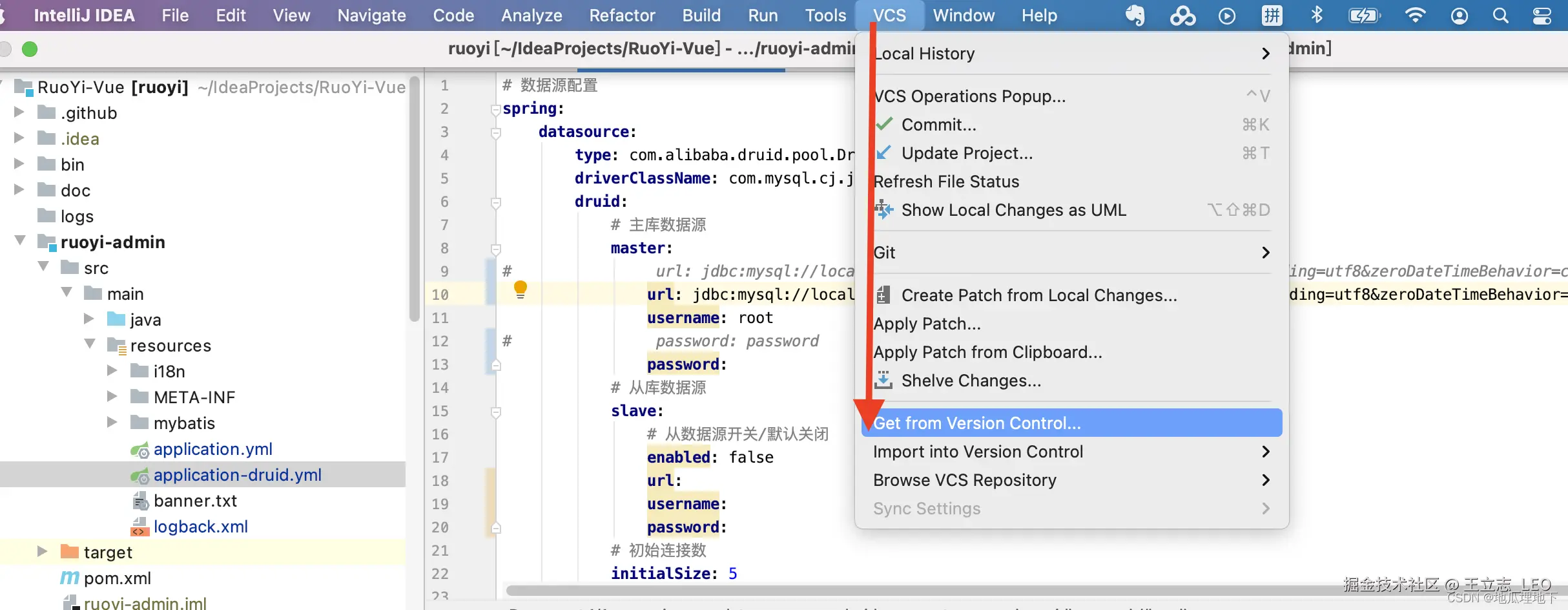Image resolution: width=1568 pixels, height=610 pixels.
Task: Toggle code fold at slave line
Action: coord(496,412)
